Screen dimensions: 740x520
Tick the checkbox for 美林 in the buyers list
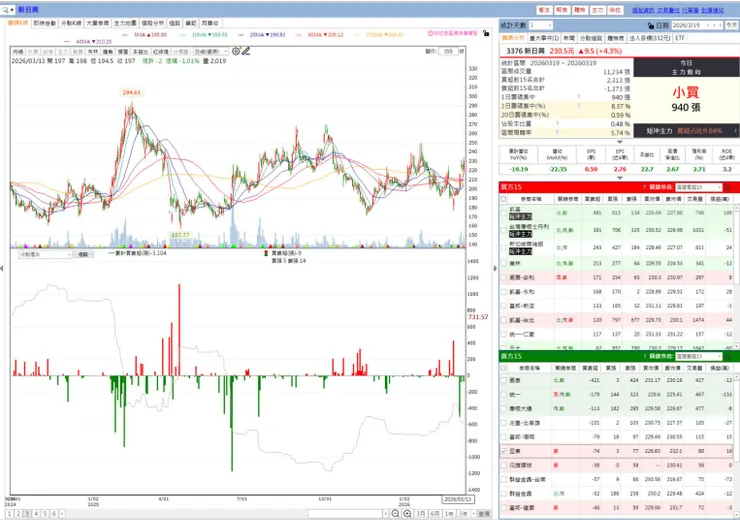504,263
